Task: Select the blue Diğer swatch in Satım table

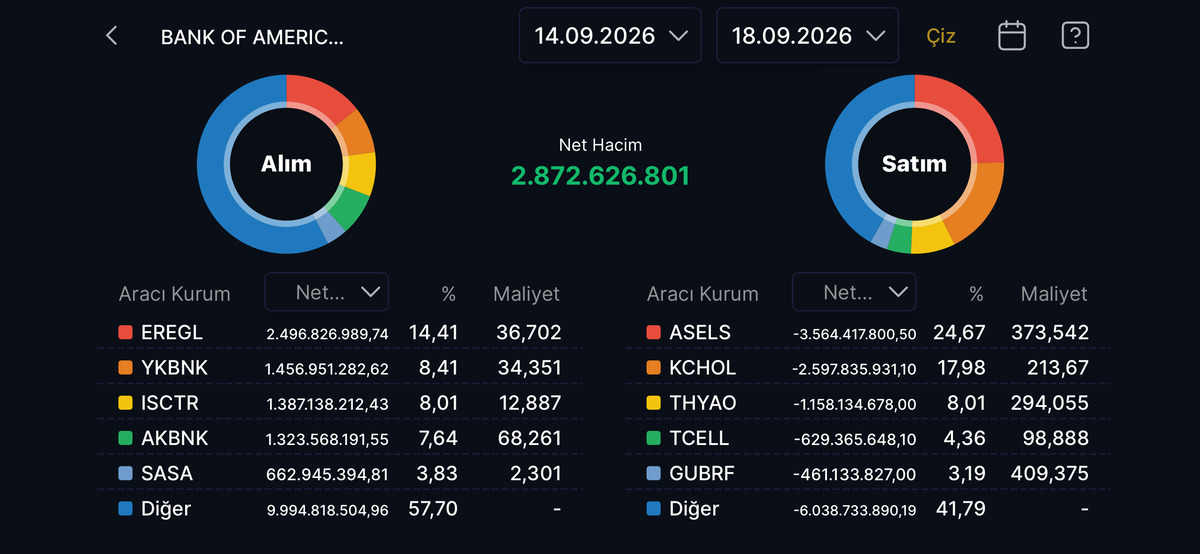Action: tap(653, 509)
